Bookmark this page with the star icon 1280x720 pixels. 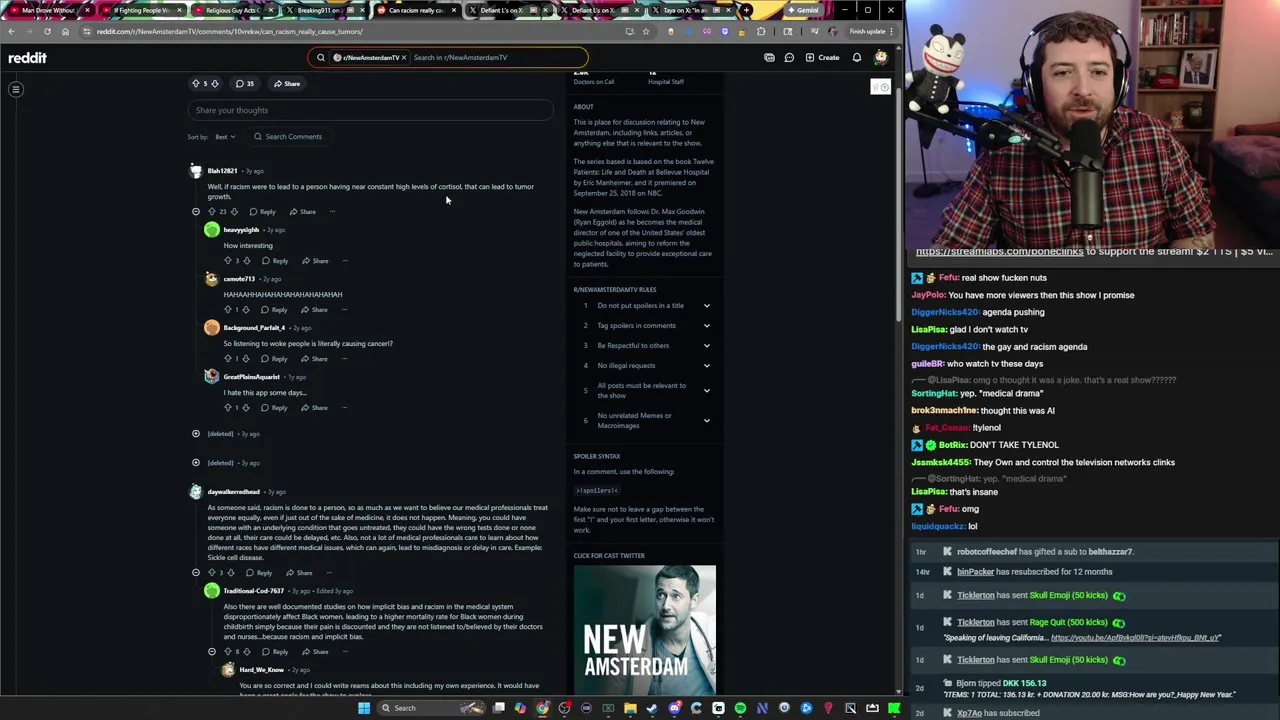click(645, 32)
